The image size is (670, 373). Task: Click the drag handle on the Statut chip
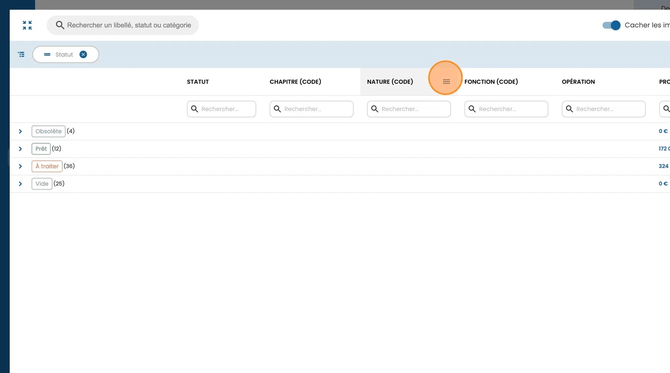47,54
